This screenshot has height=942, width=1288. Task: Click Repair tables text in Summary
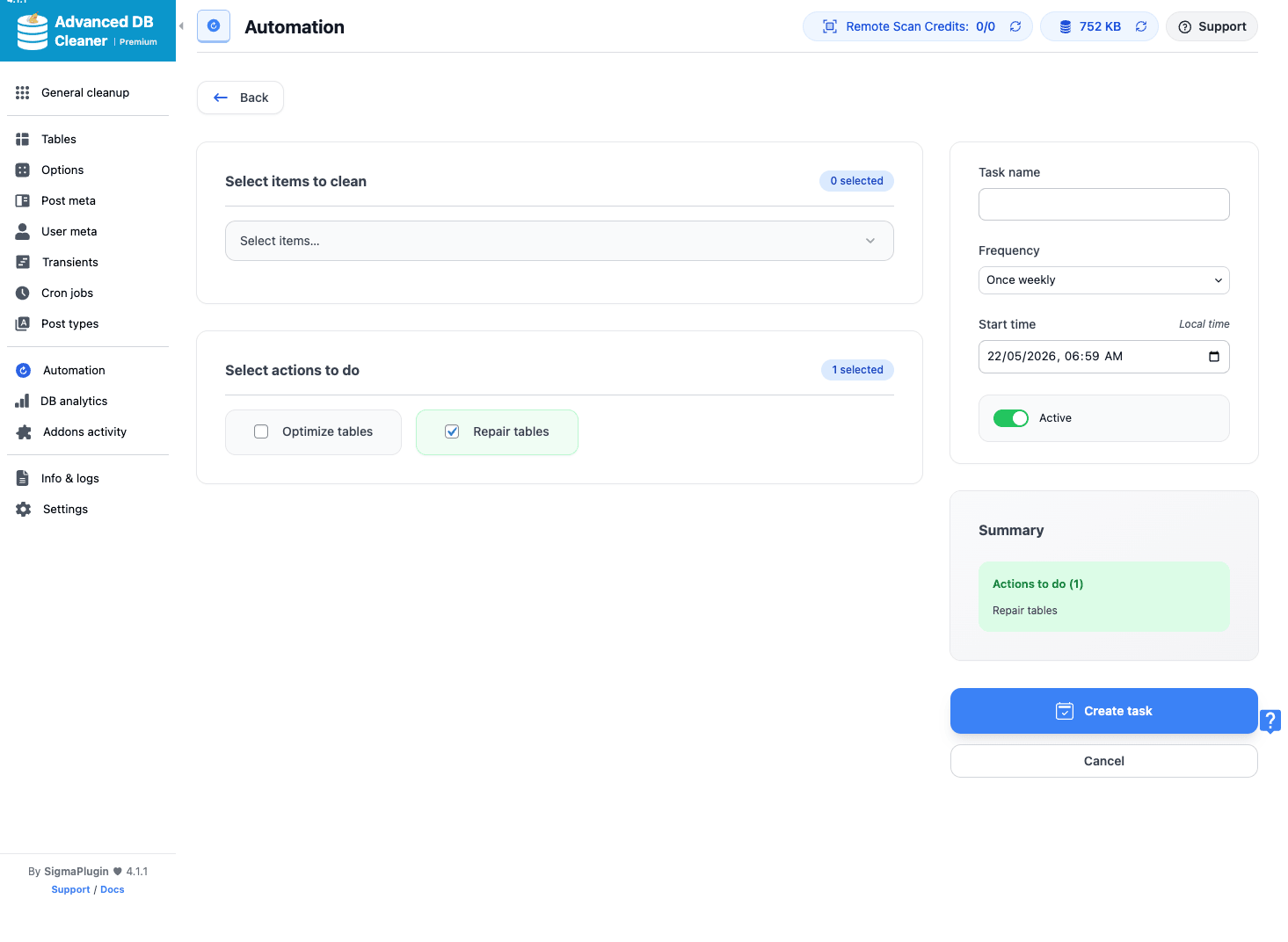pyautogui.click(x=1024, y=611)
